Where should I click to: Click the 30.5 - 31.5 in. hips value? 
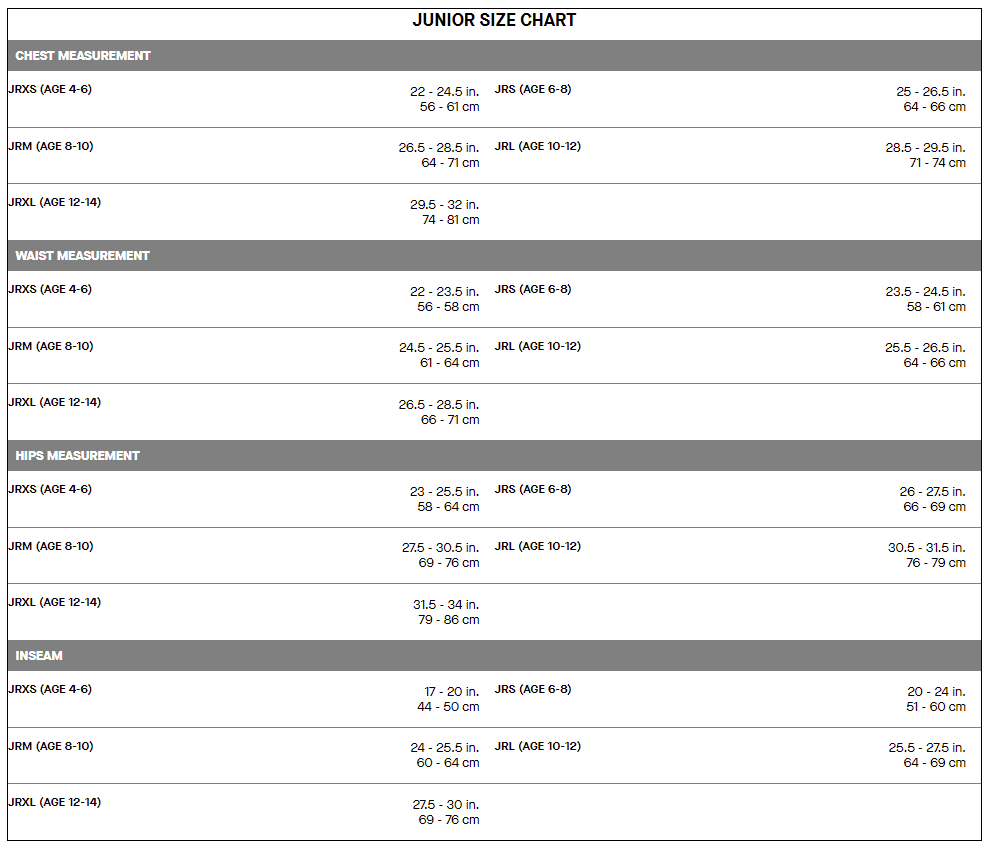[x=926, y=548]
